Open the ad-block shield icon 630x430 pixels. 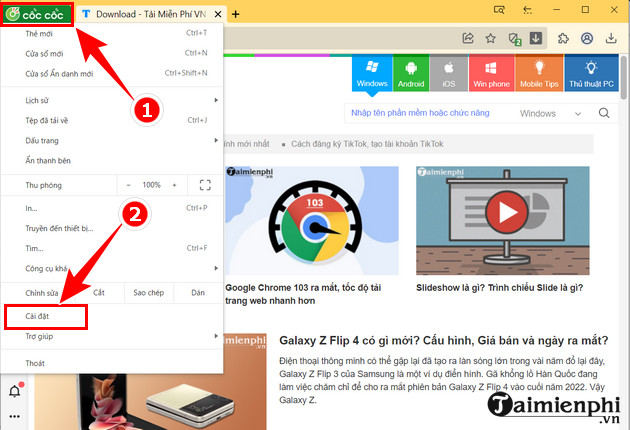(x=513, y=39)
